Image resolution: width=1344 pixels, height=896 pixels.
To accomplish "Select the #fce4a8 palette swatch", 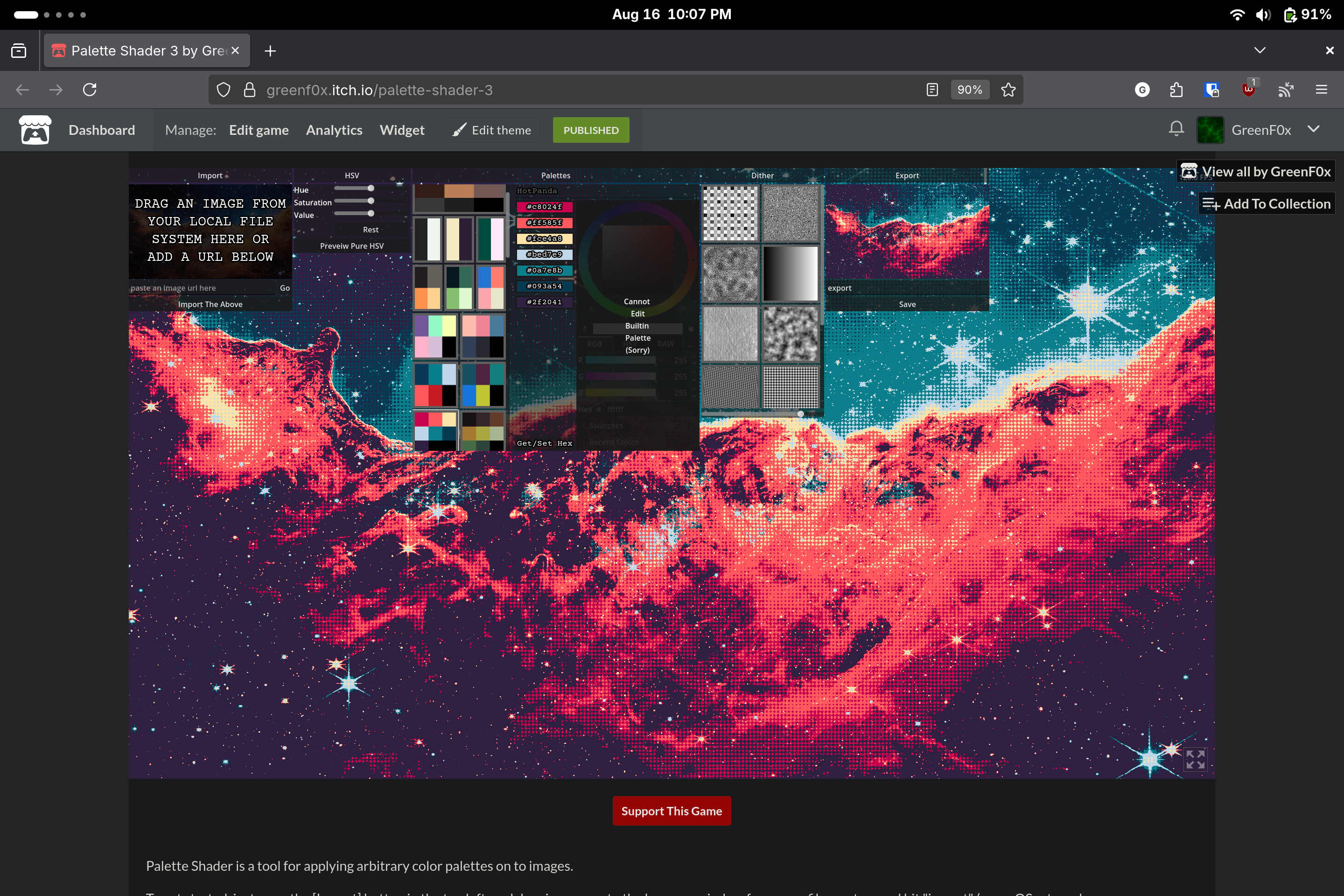I will 544,238.
